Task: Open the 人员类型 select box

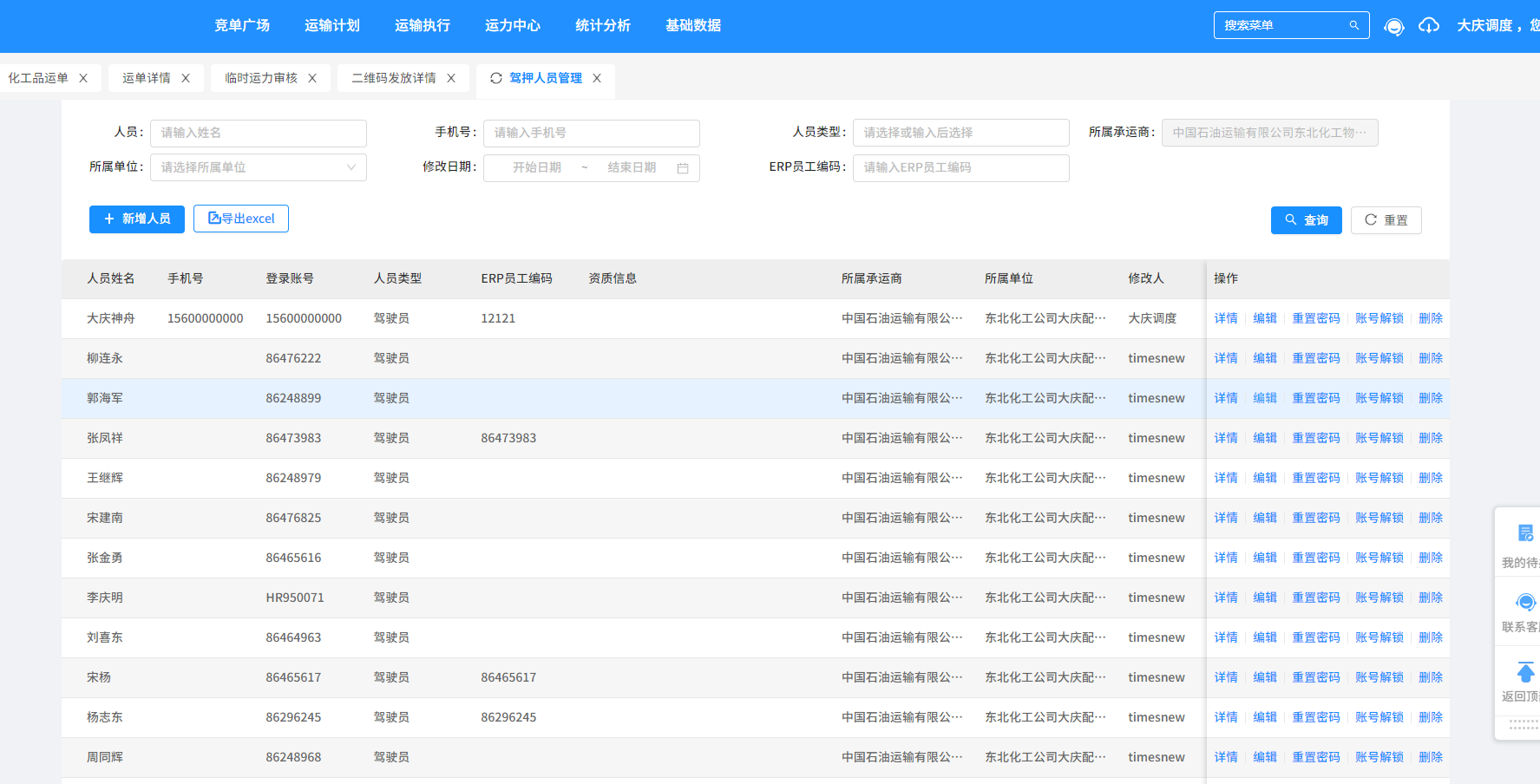Action: tap(961, 133)
